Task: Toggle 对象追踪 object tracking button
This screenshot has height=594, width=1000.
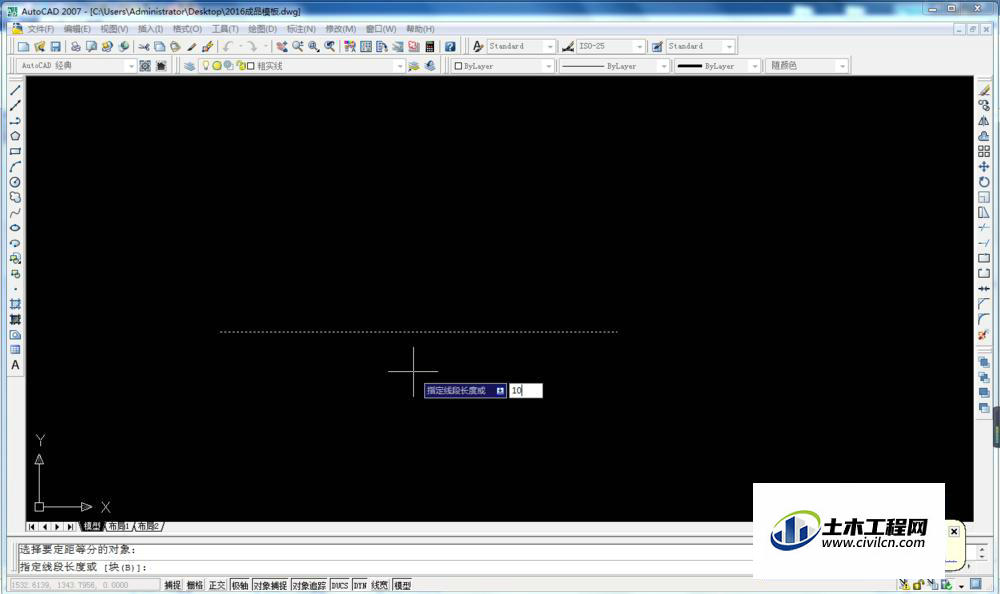Action: point(309,585)
